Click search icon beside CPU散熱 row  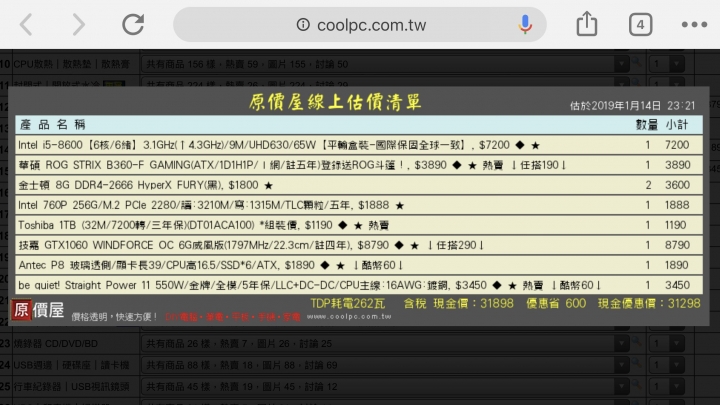coord(637,61)
